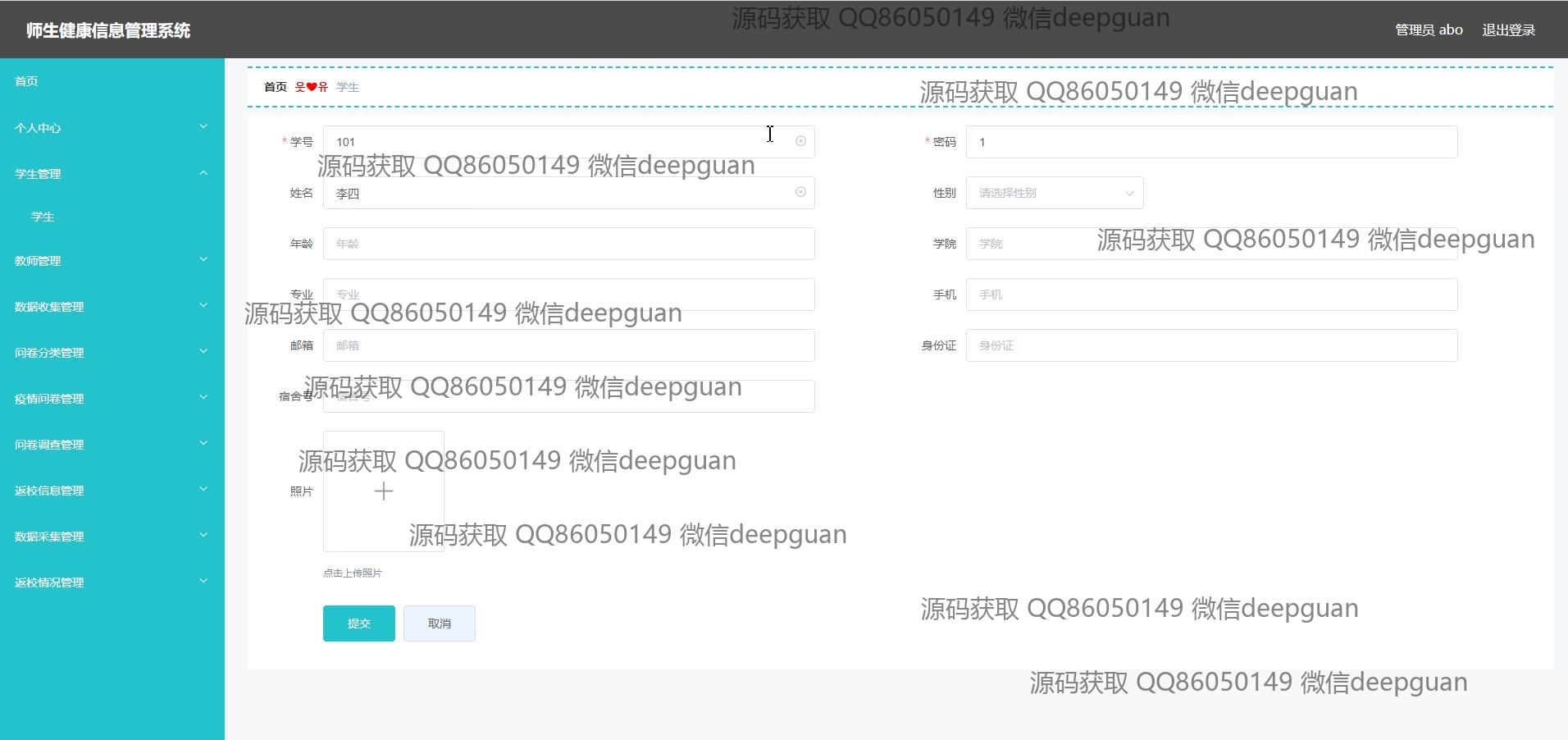Focus the 宿舍号 input field

[568, 396]
